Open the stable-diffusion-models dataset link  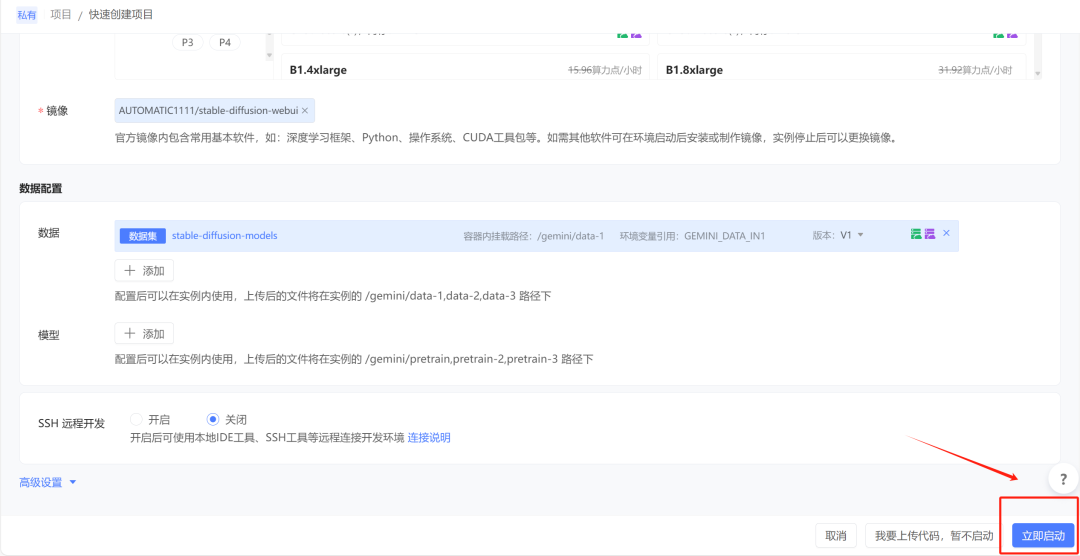[225, 235]
